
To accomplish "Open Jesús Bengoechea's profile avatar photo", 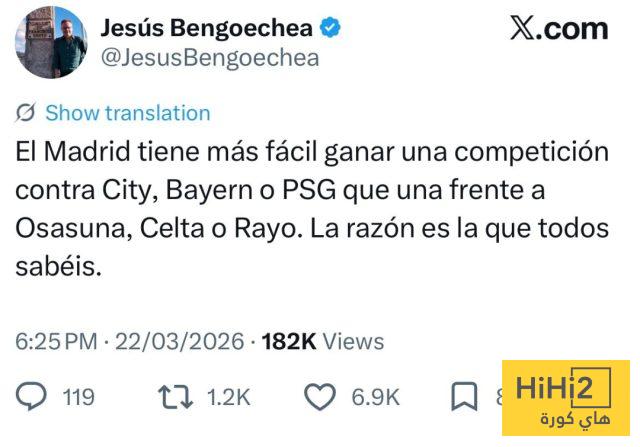I will point(50,43).
